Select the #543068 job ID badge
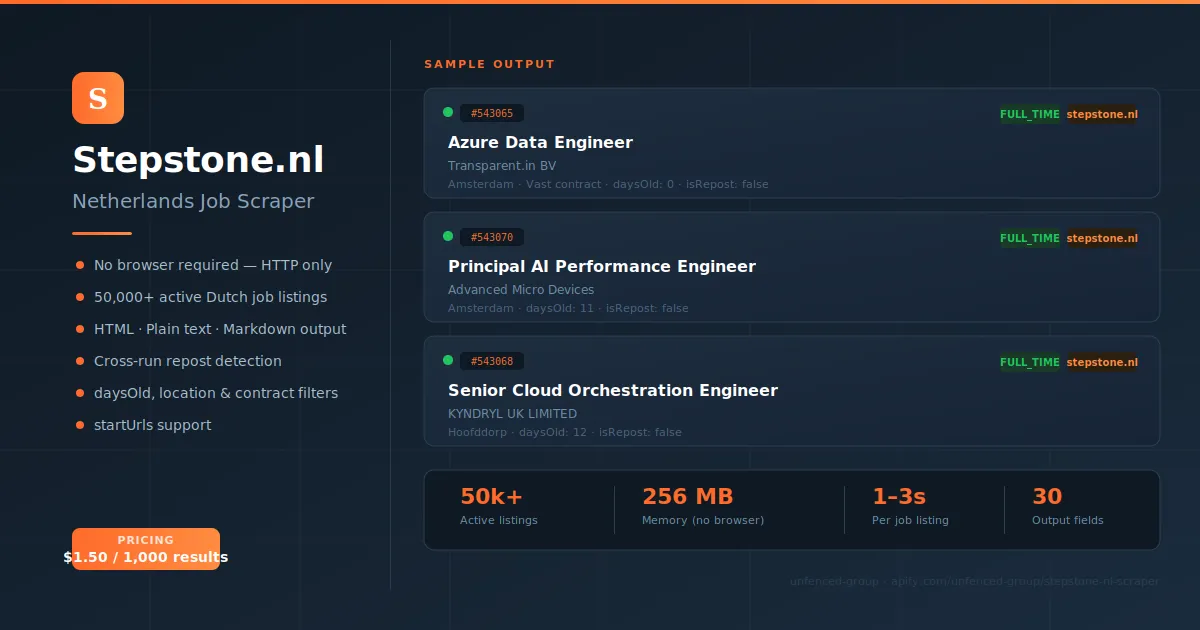The width and height of the screenshot is (1200, 630). coord(492,361)
